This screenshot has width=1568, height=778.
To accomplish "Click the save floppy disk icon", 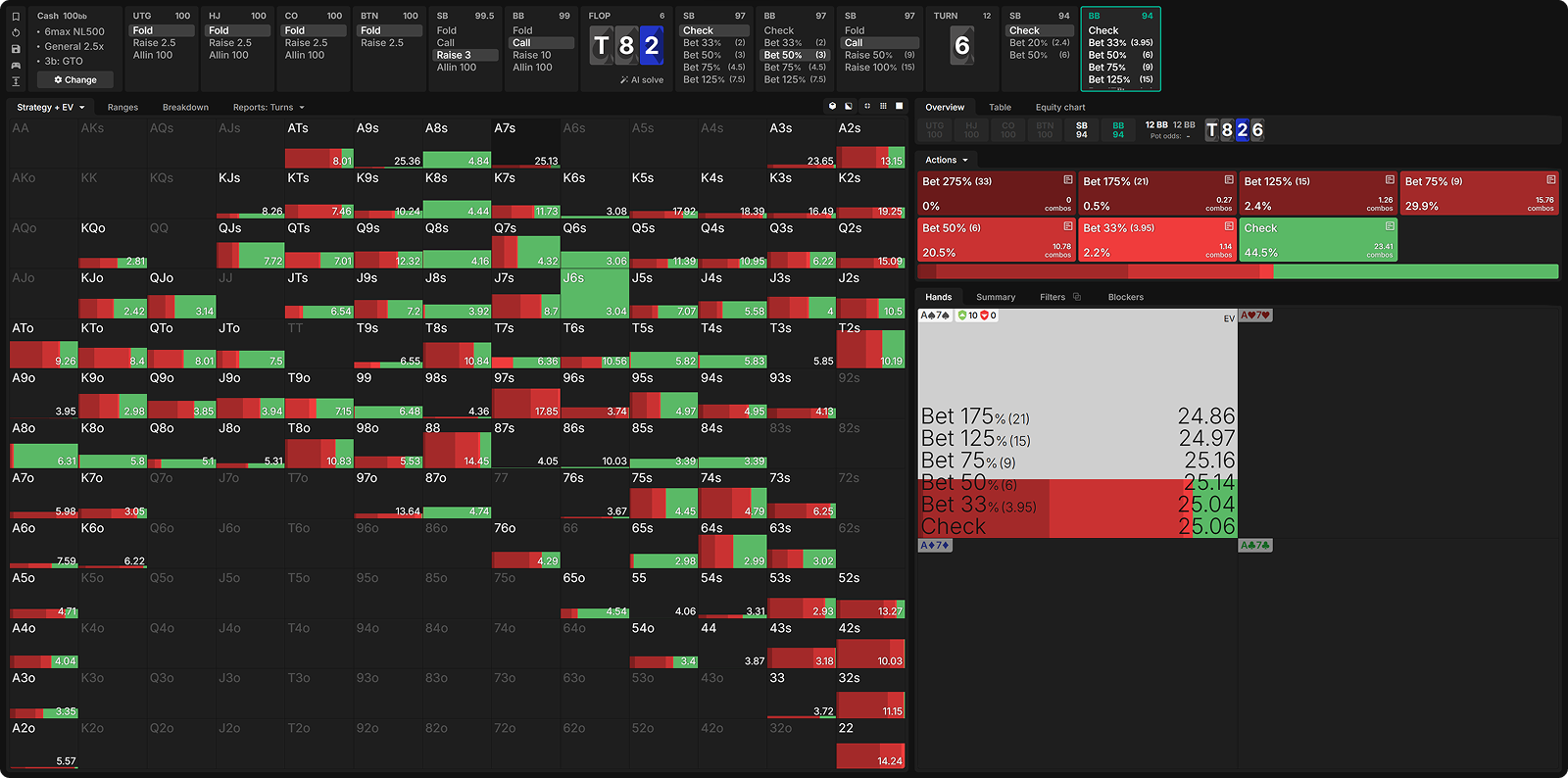I will point(16,49).
